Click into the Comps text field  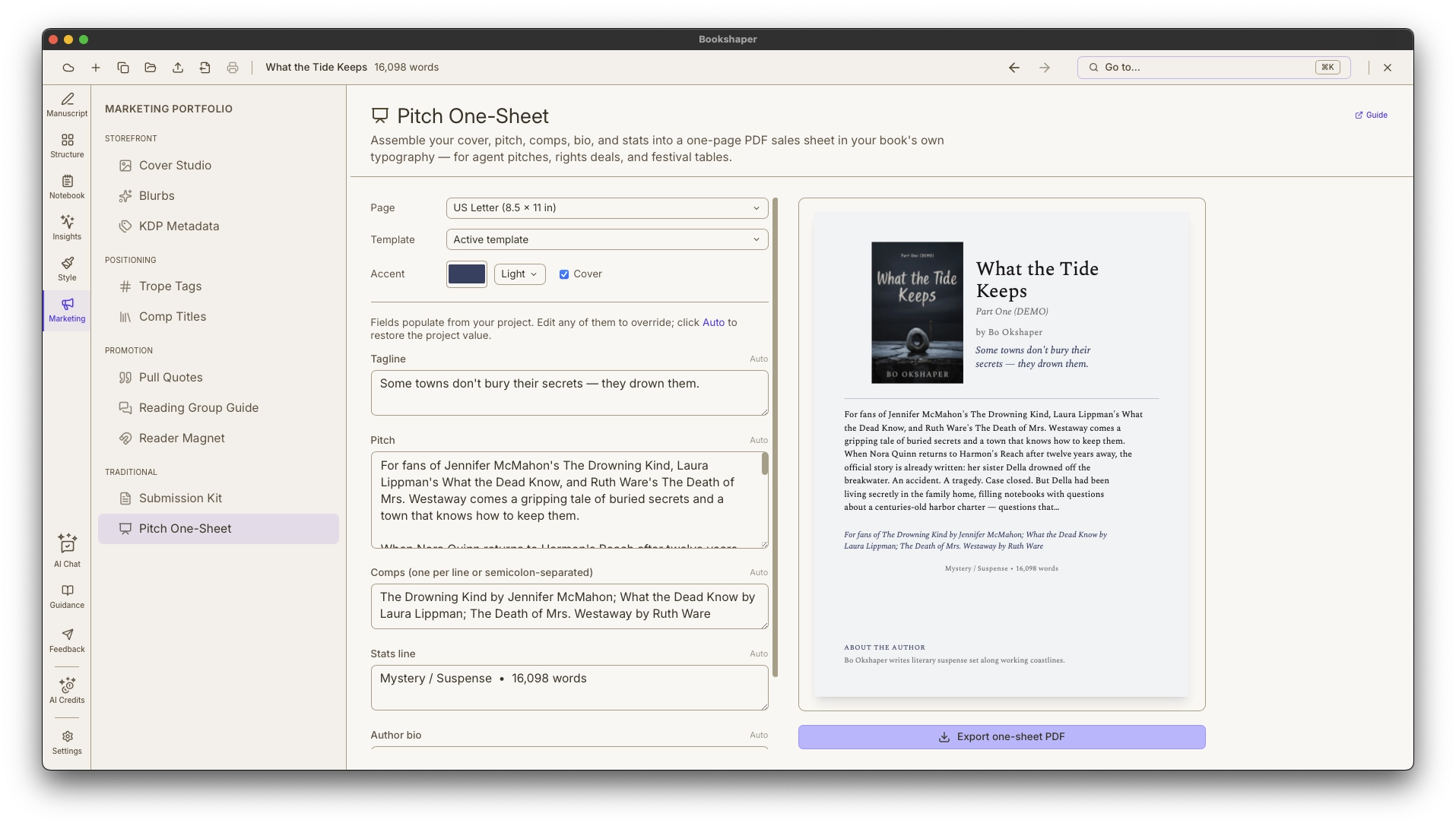point(569,606)
